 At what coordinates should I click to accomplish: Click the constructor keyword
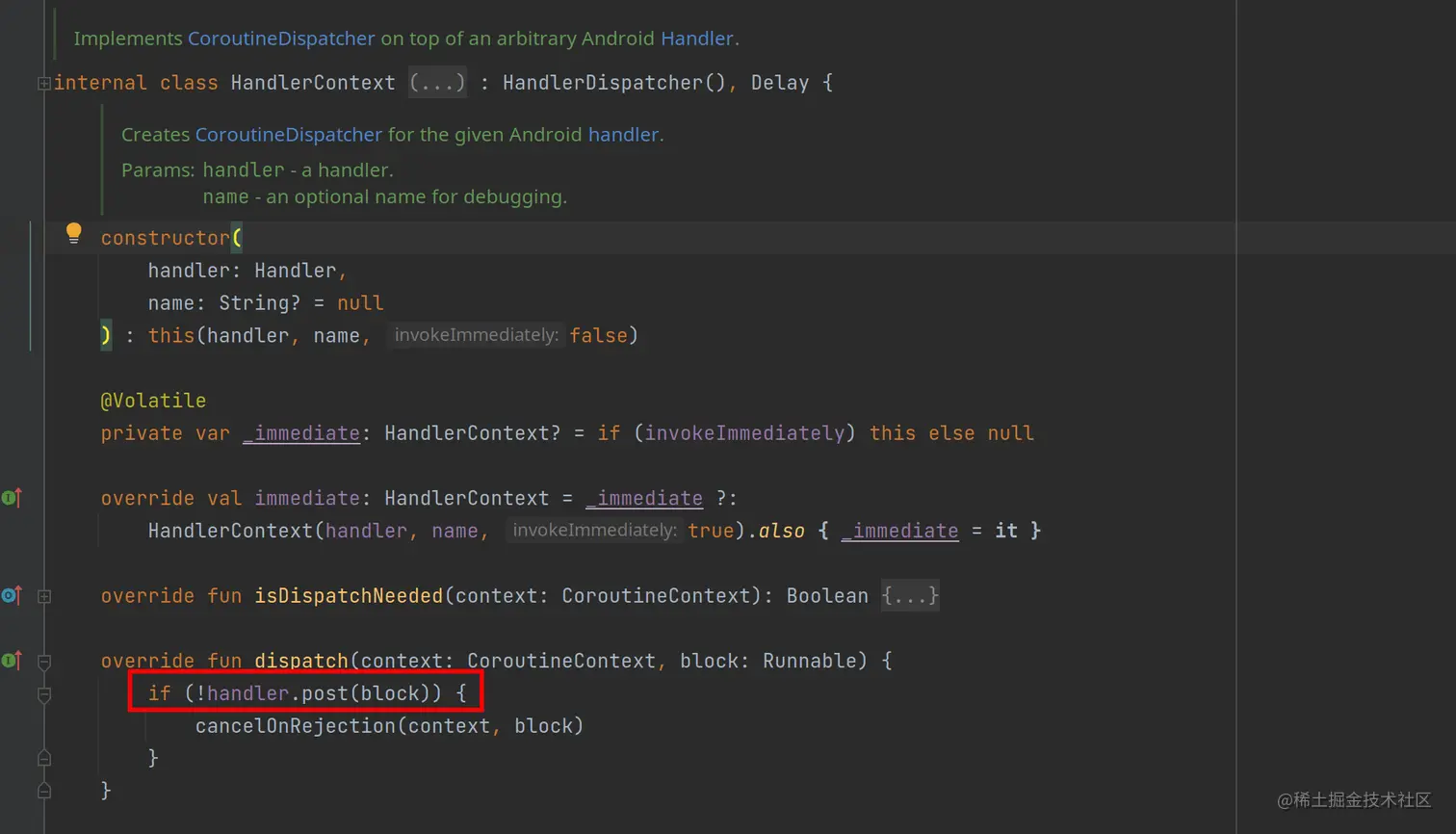[x=166, y=238]
